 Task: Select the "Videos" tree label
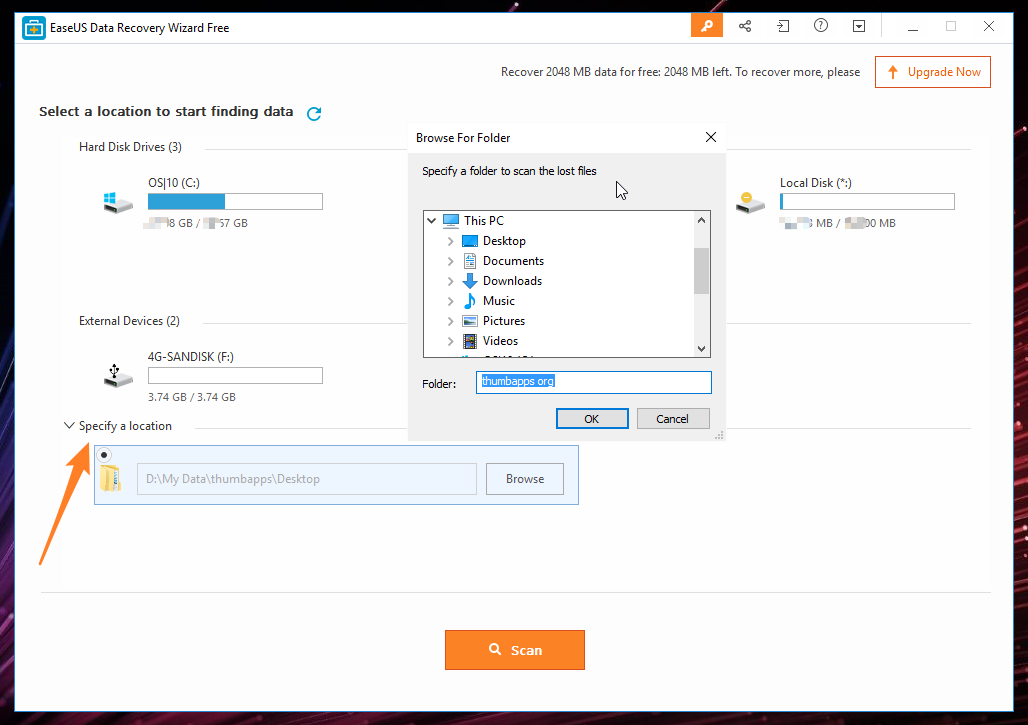[x=500, y=341]
